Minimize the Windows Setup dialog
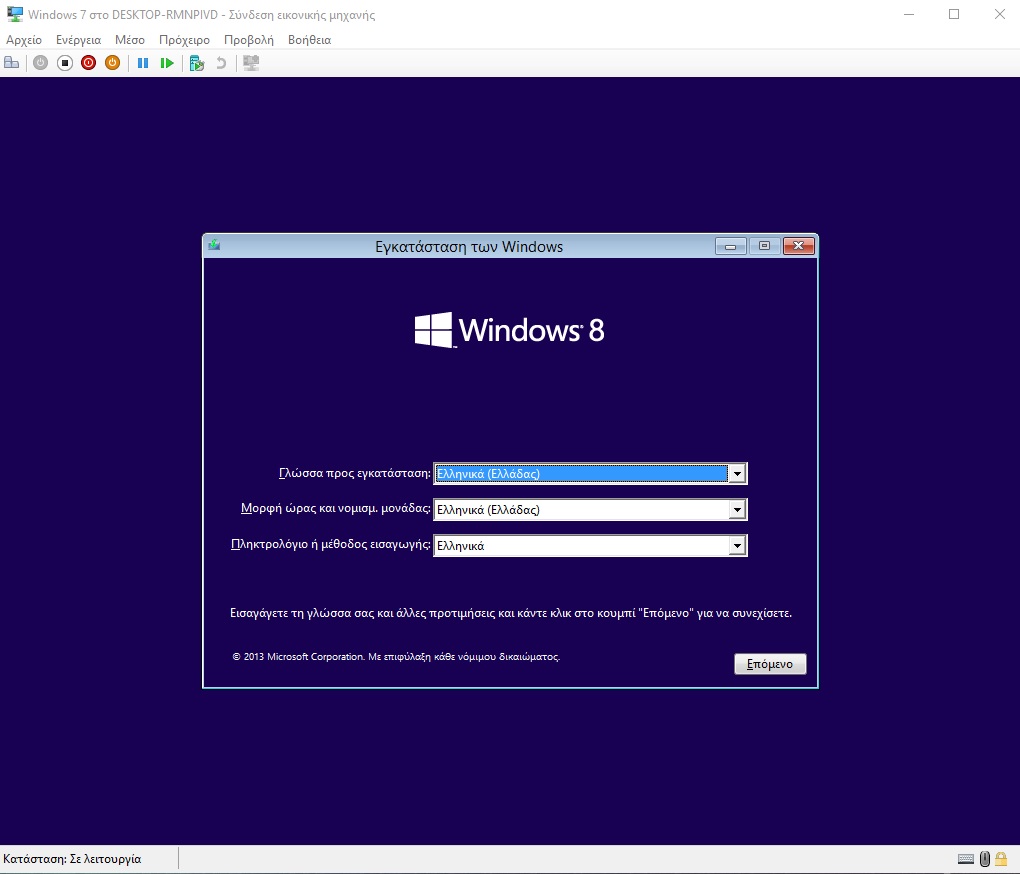The height and width of the screenshot is (874, 1020). (731, 246)
